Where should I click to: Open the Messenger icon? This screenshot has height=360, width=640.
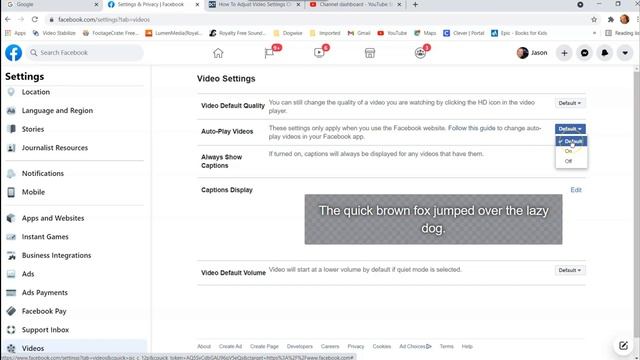pos(584,53)
